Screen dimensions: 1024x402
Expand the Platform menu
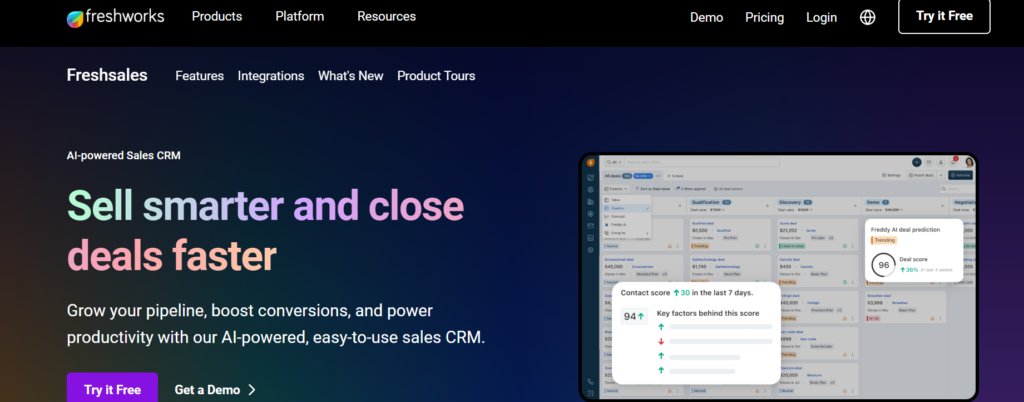coord(300,17)
